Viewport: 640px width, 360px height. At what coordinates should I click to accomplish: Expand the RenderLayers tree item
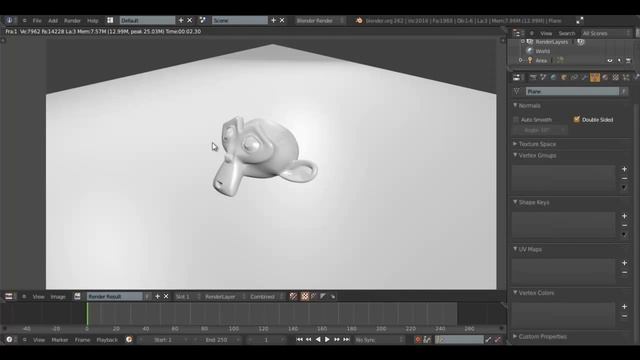[522, 42]
